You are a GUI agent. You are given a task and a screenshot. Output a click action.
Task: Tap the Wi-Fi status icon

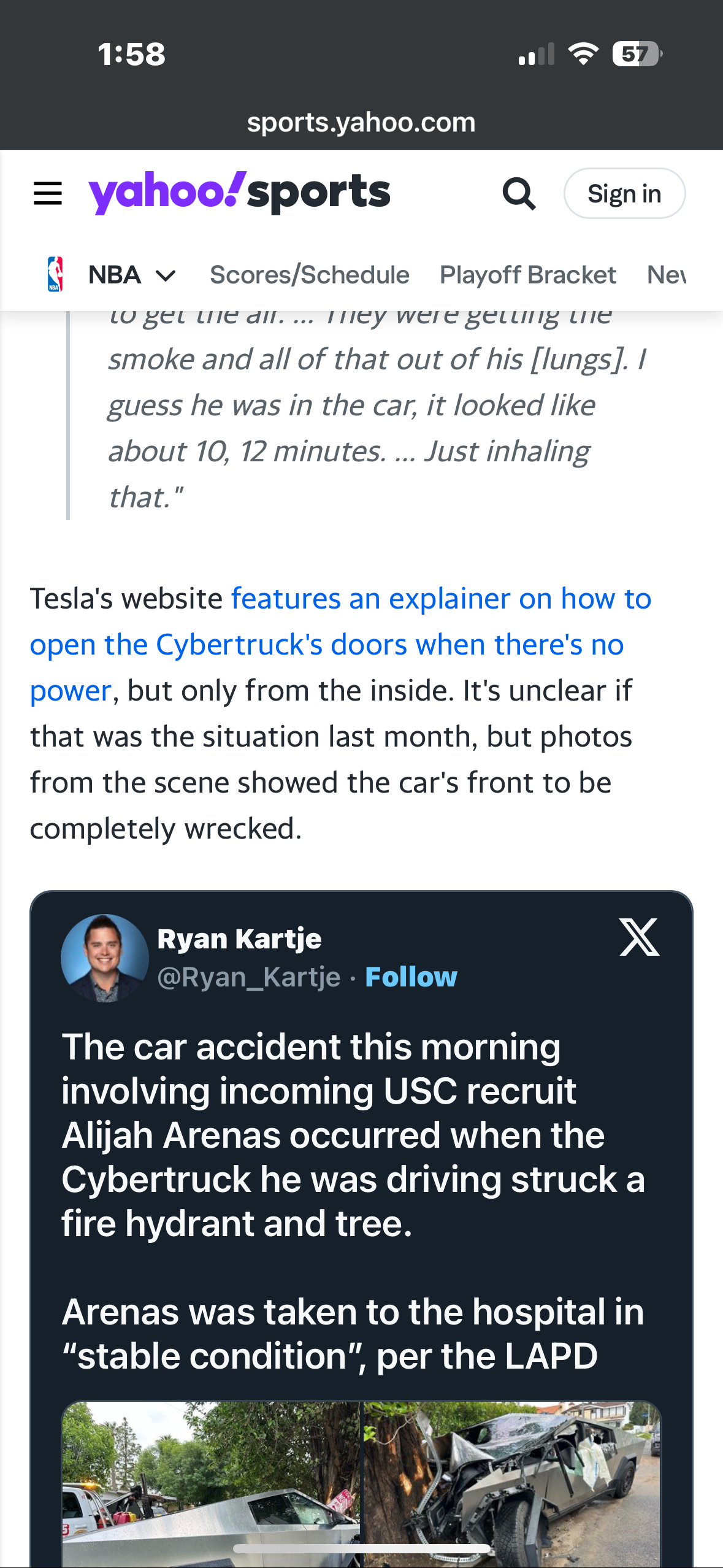click(x=583, y=54)
